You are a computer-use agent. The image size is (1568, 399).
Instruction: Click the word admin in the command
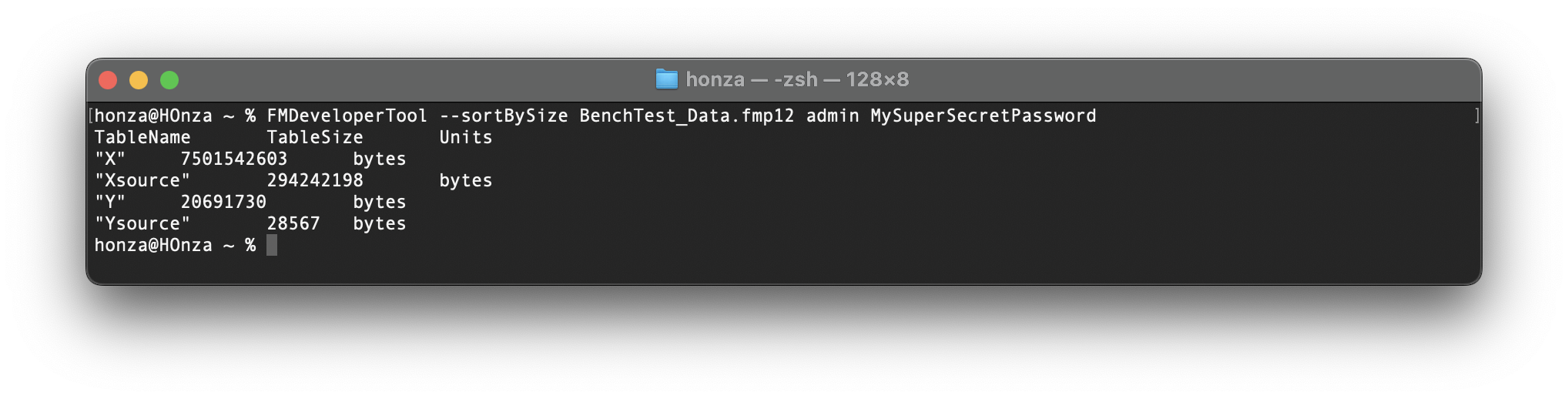[832, 116]
